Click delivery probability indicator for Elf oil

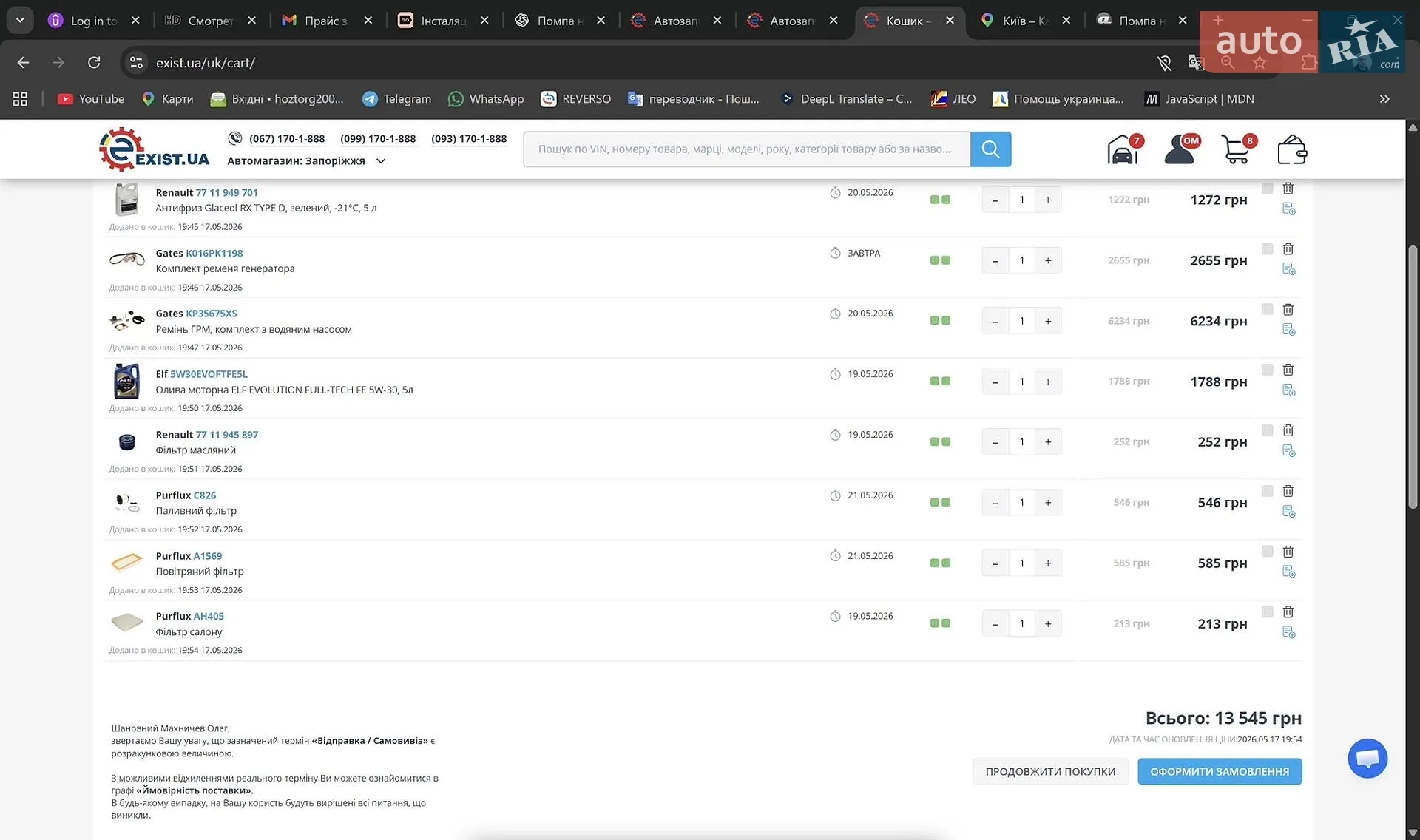click(940, 382)
